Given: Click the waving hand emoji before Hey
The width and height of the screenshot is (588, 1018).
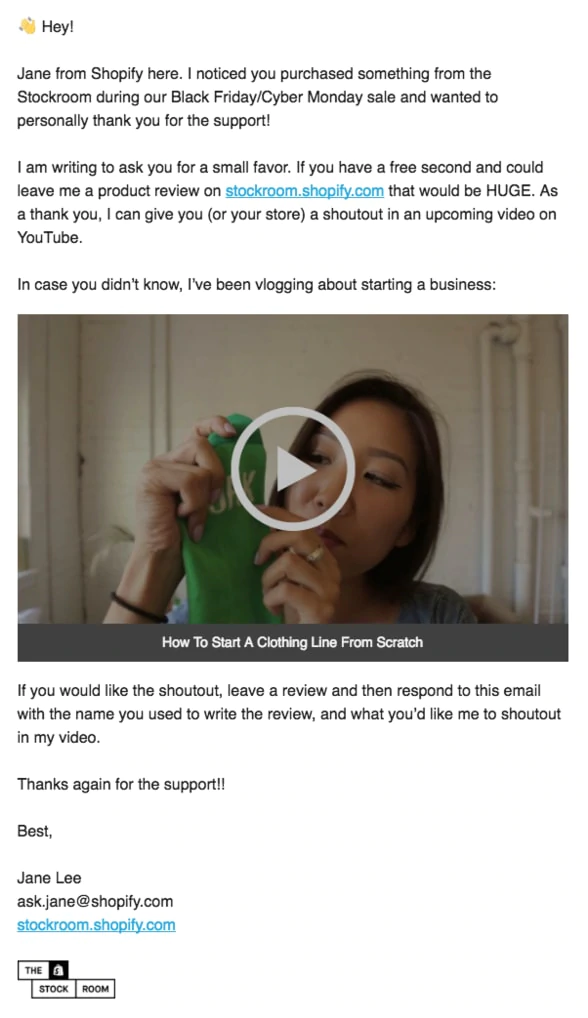Looking at the screenshot, I should [27, 26].
